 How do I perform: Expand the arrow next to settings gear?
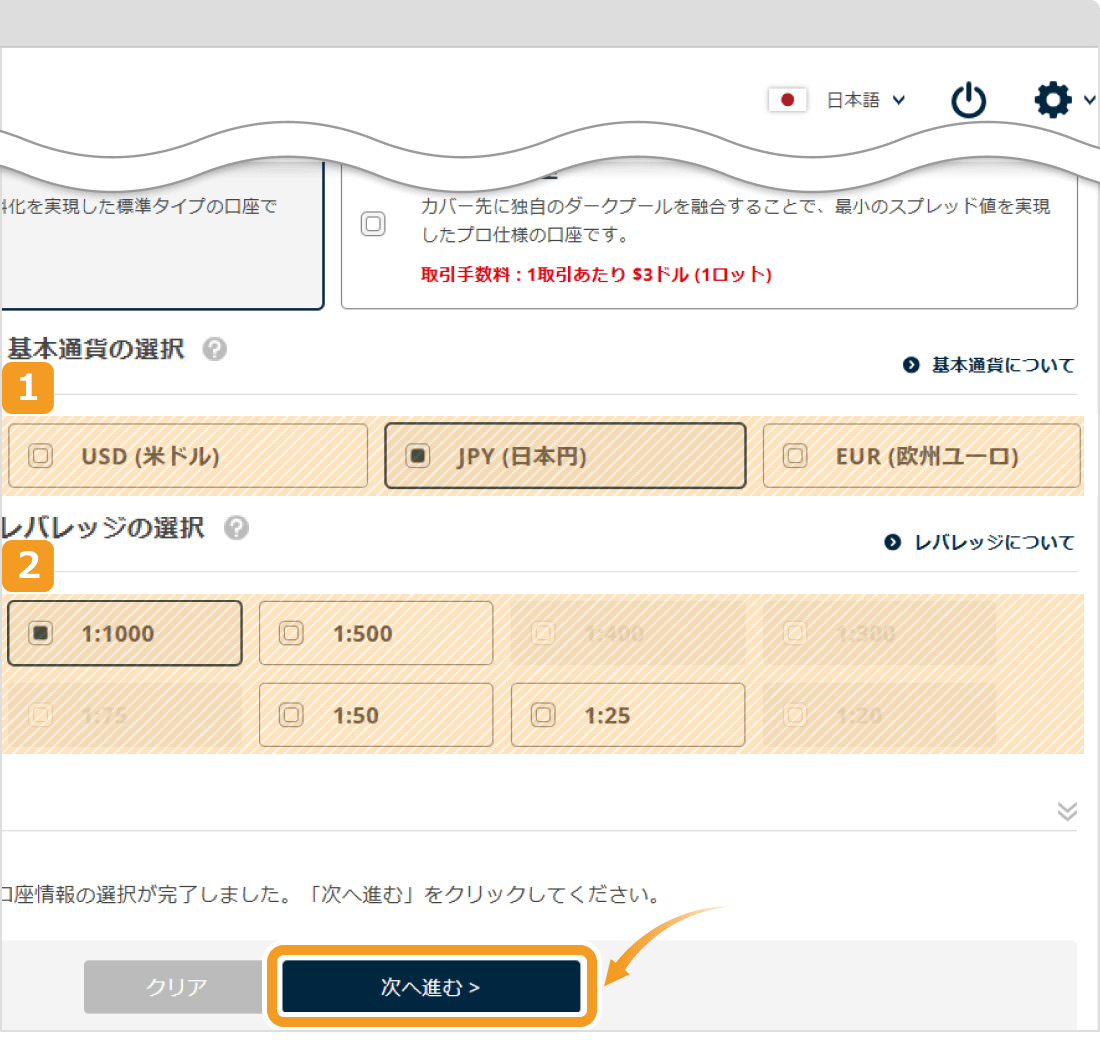coord(1089,100)
